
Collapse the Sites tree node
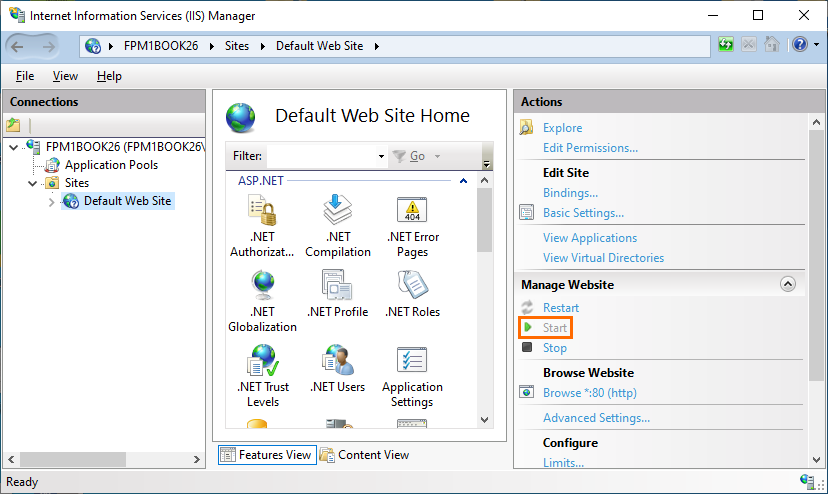tap(33, 183)
